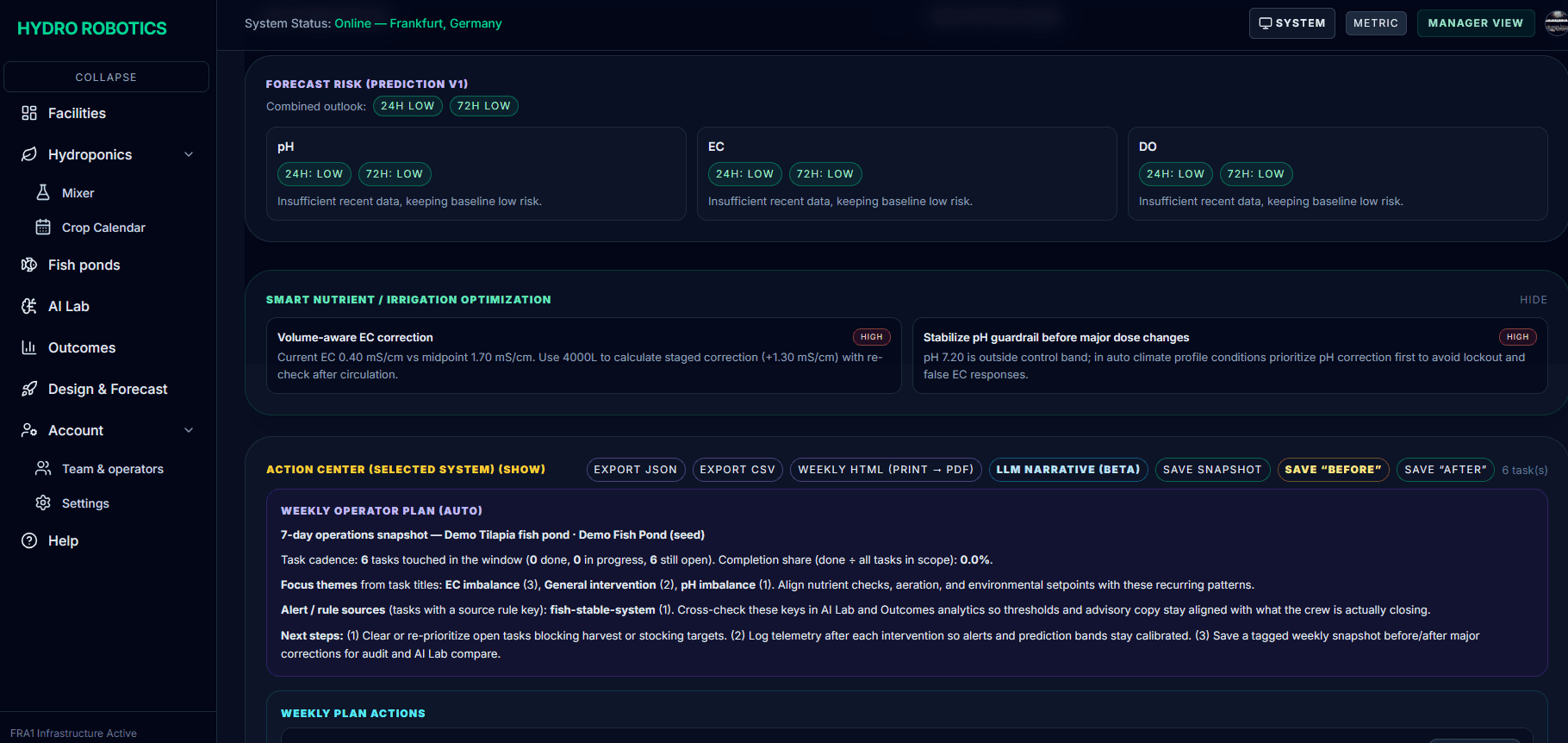Click the Account user icon

[29, 430]
